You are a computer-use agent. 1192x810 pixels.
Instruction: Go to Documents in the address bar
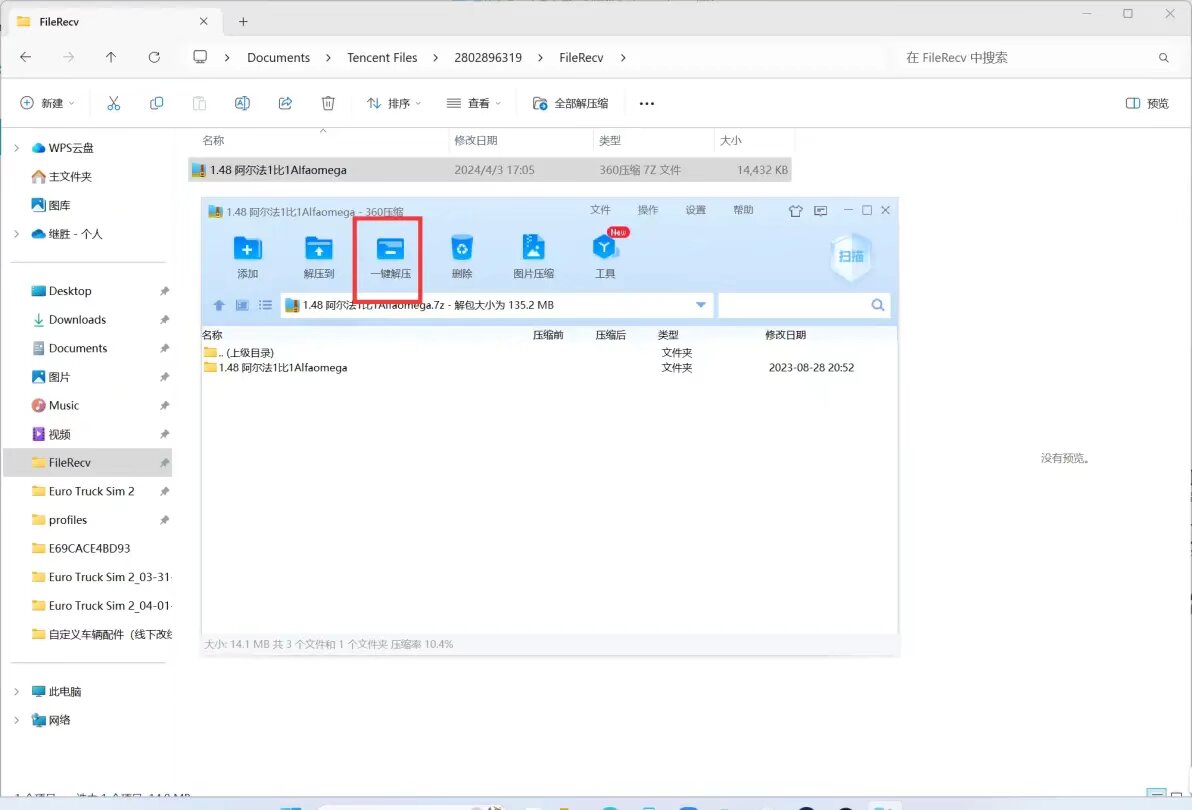[278, 58]
